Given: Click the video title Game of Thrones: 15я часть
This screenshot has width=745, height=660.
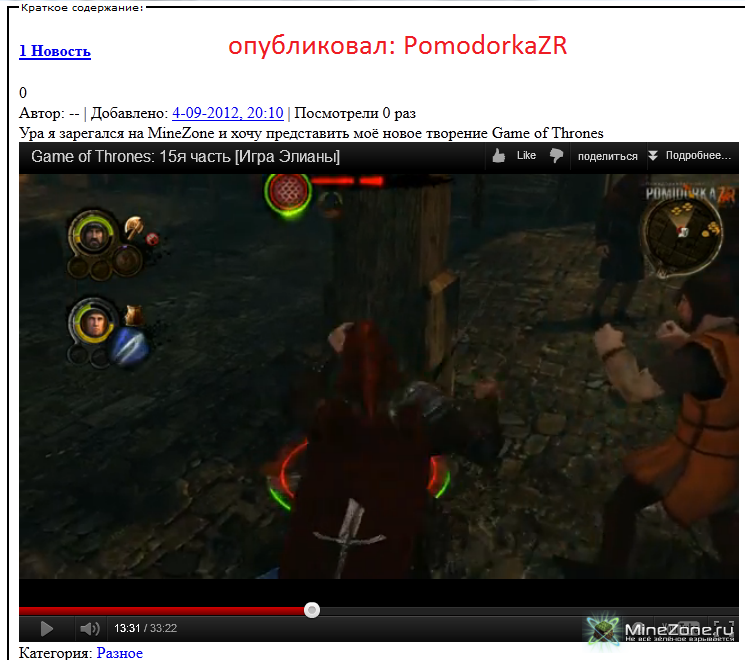Looking at the screenshot, I should point(185,156).
